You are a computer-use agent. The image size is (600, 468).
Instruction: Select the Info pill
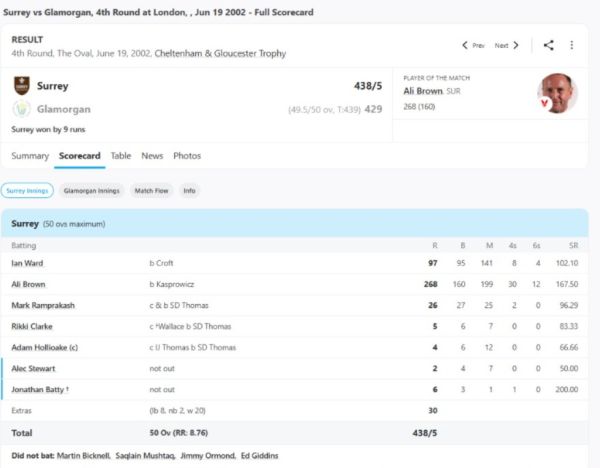189,190
